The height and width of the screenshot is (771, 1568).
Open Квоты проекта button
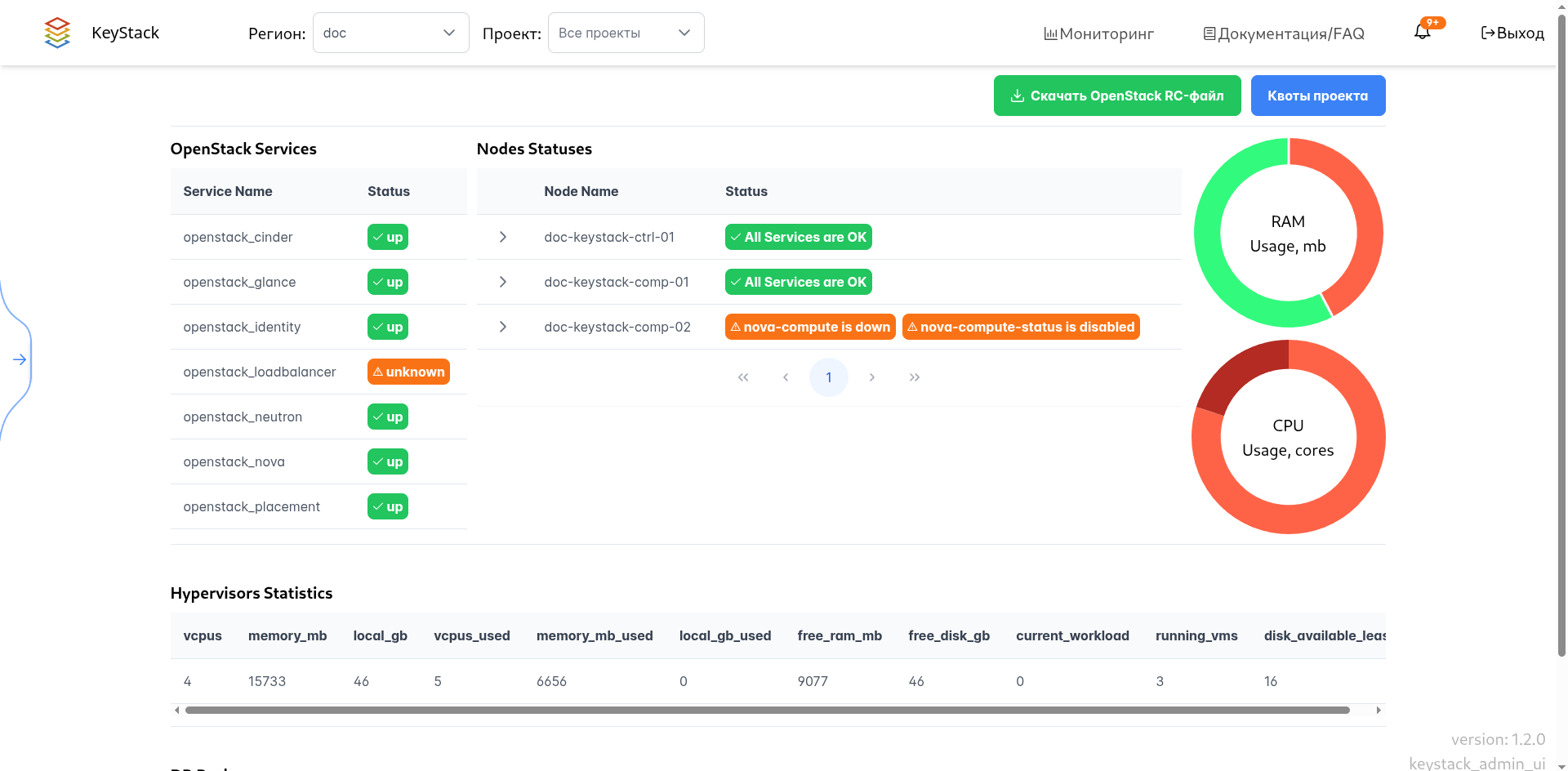[1317, 96]
